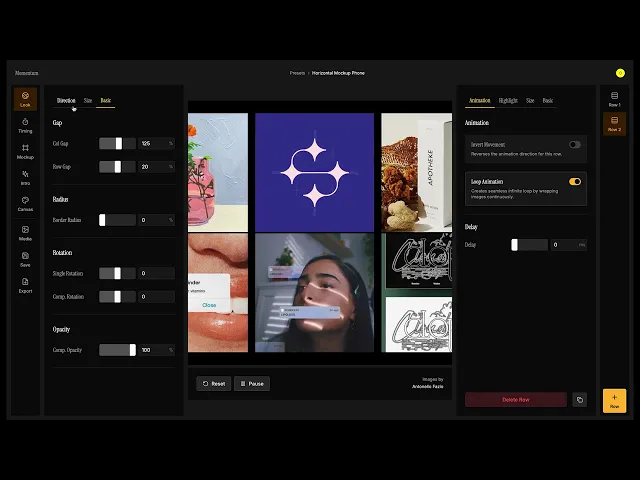Open the Intro section in sidebar
640x480 pixels.
tap(25, 178)
